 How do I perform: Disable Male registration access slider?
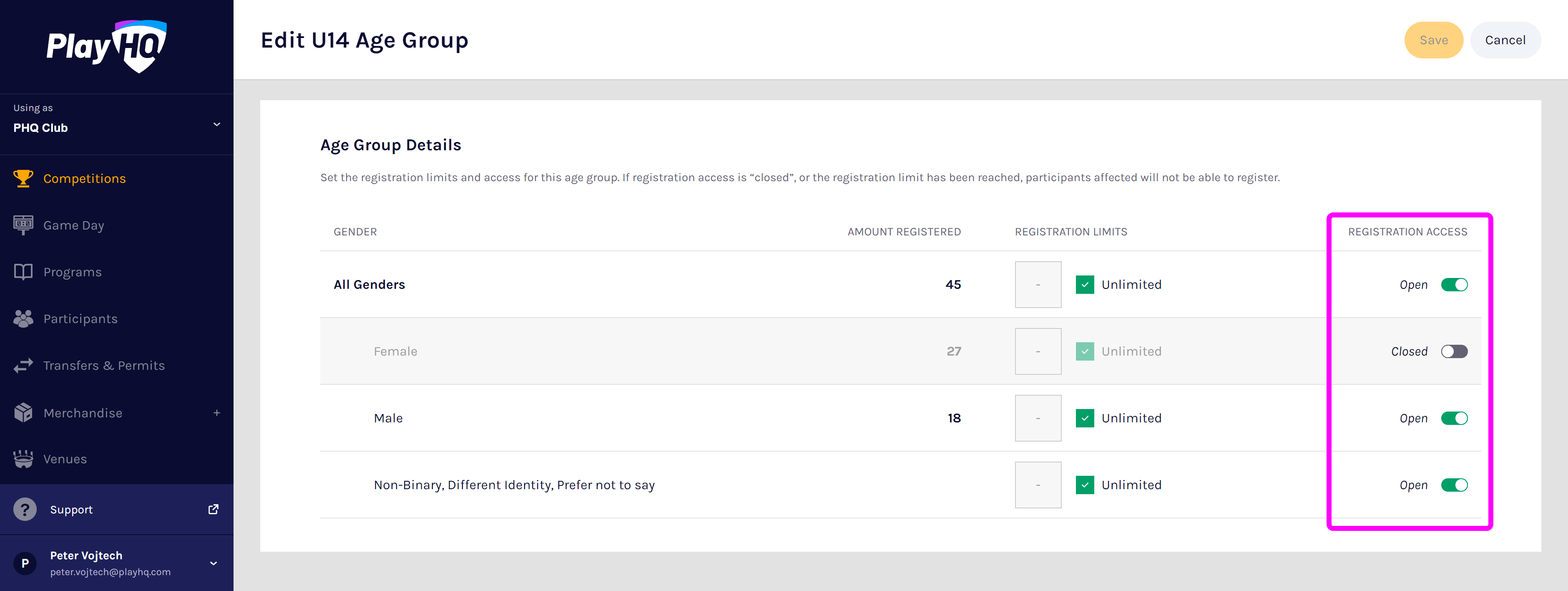[1454, 418]
